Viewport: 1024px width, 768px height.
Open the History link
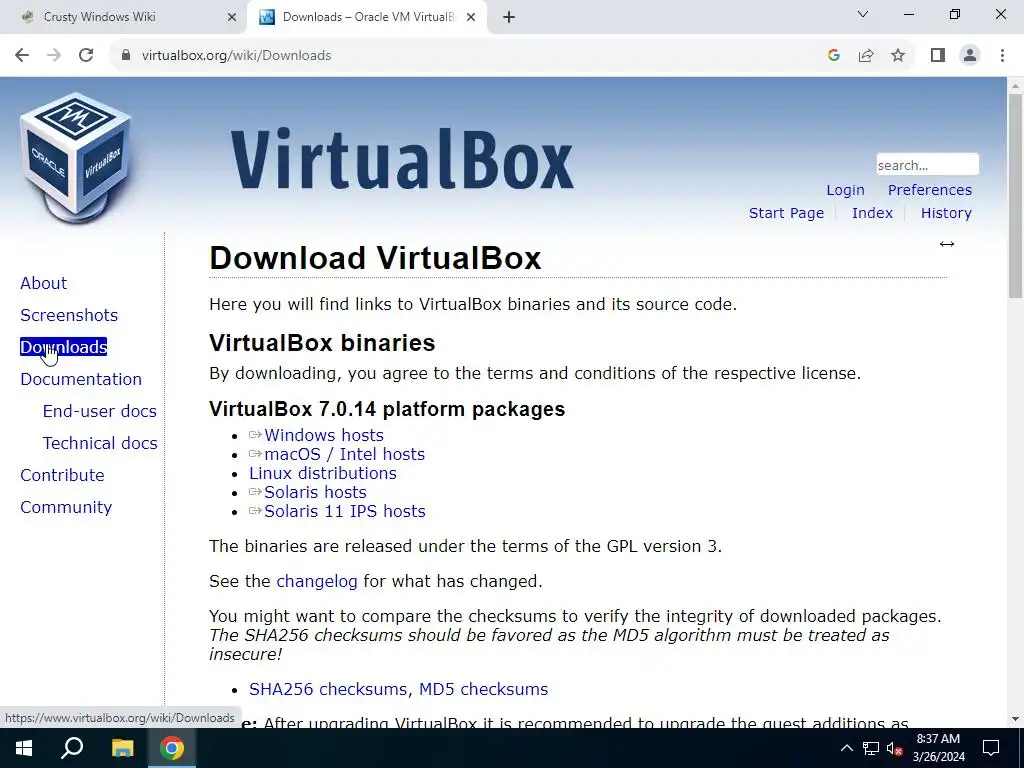pos(946,213)
